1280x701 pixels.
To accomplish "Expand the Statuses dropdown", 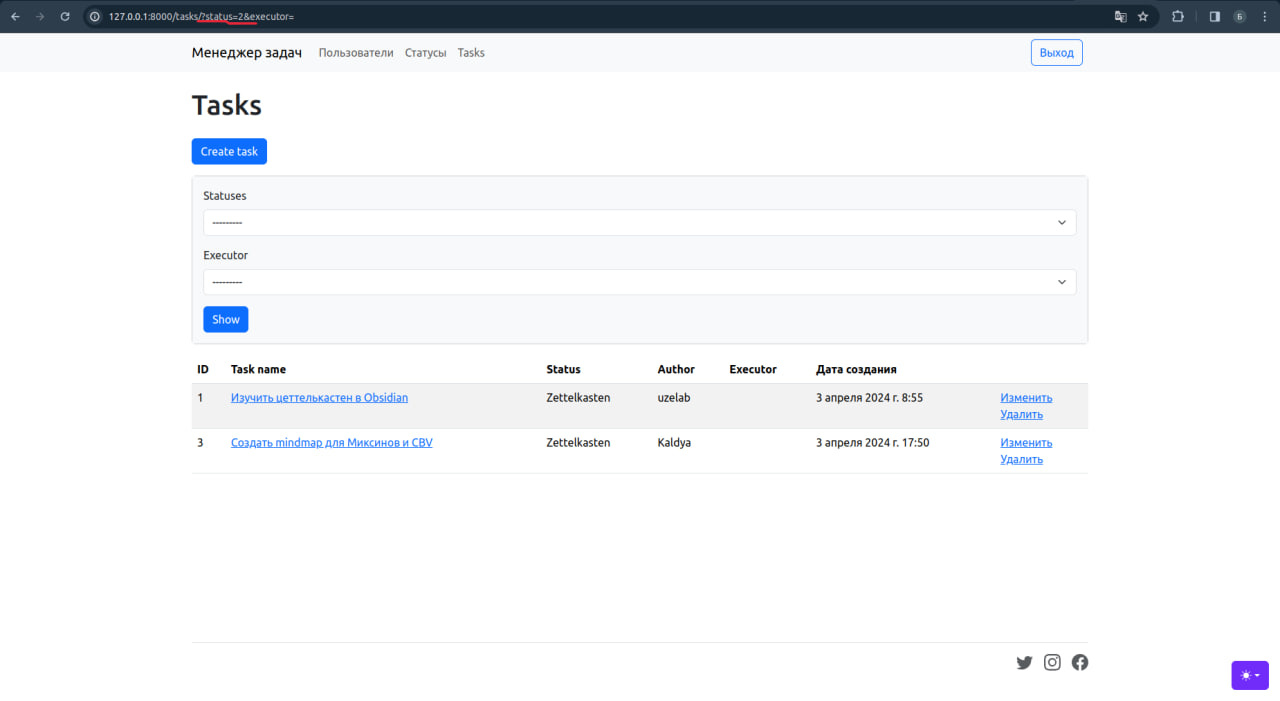I will [x=640, y=222].
